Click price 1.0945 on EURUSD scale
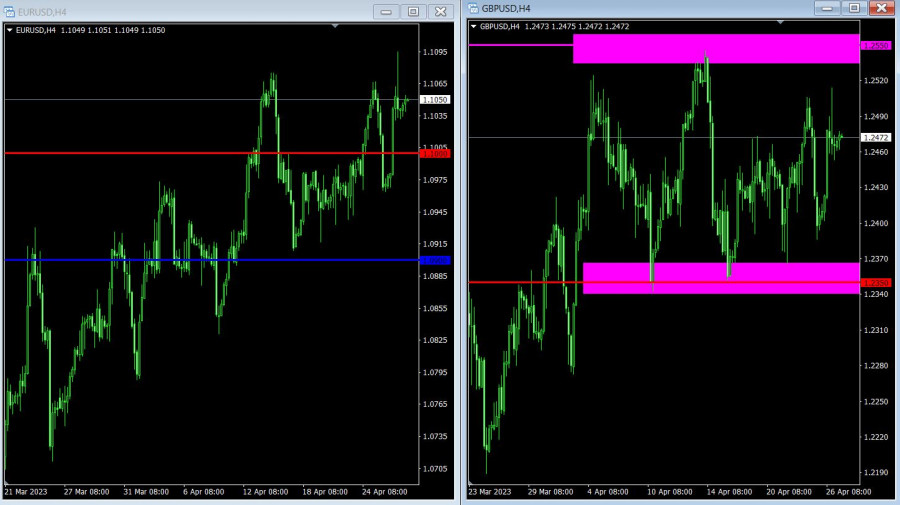The height and width of the screenshot is (505, 900). coord(435,212)
